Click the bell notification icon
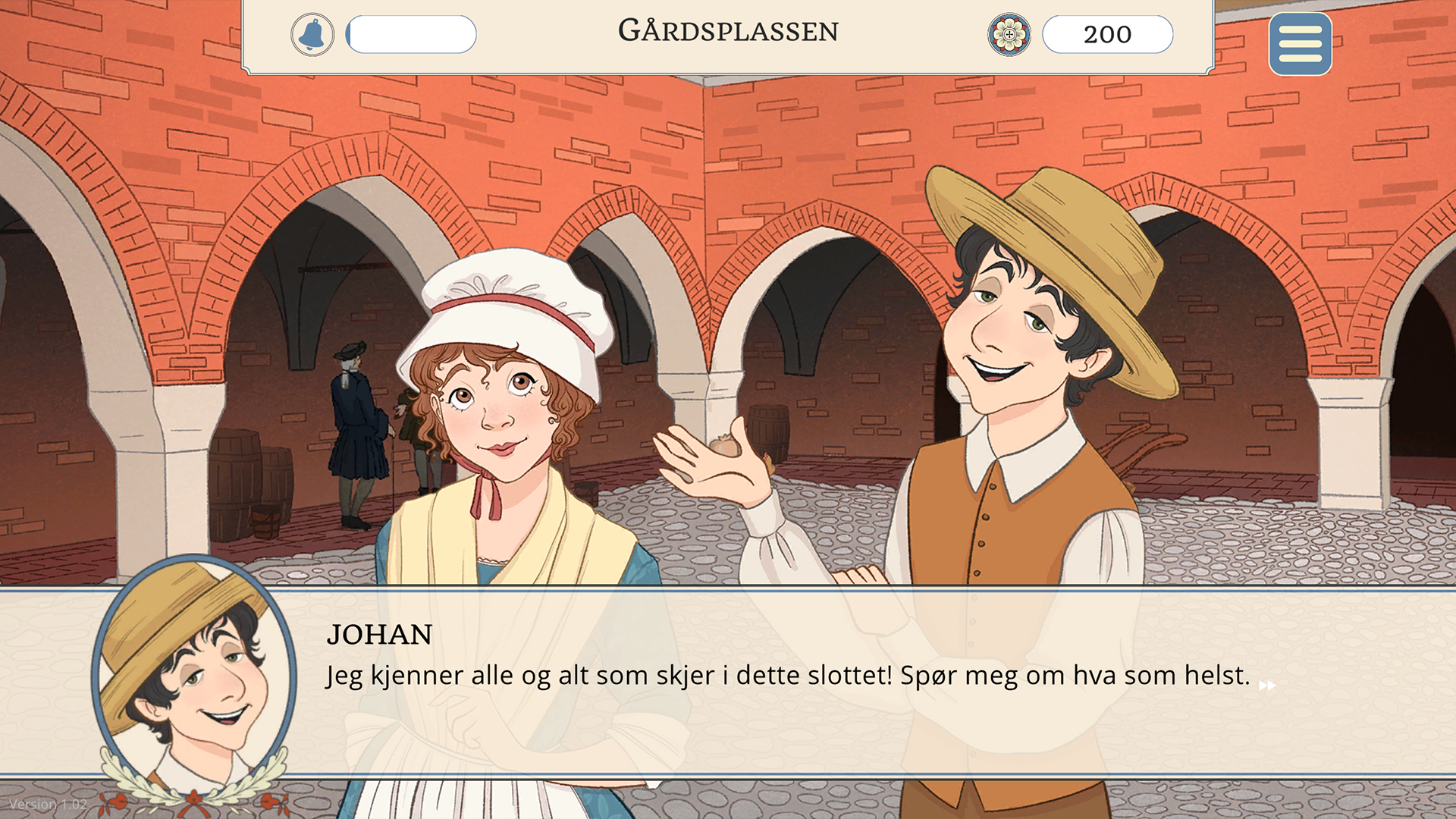 tap(312, 34)
